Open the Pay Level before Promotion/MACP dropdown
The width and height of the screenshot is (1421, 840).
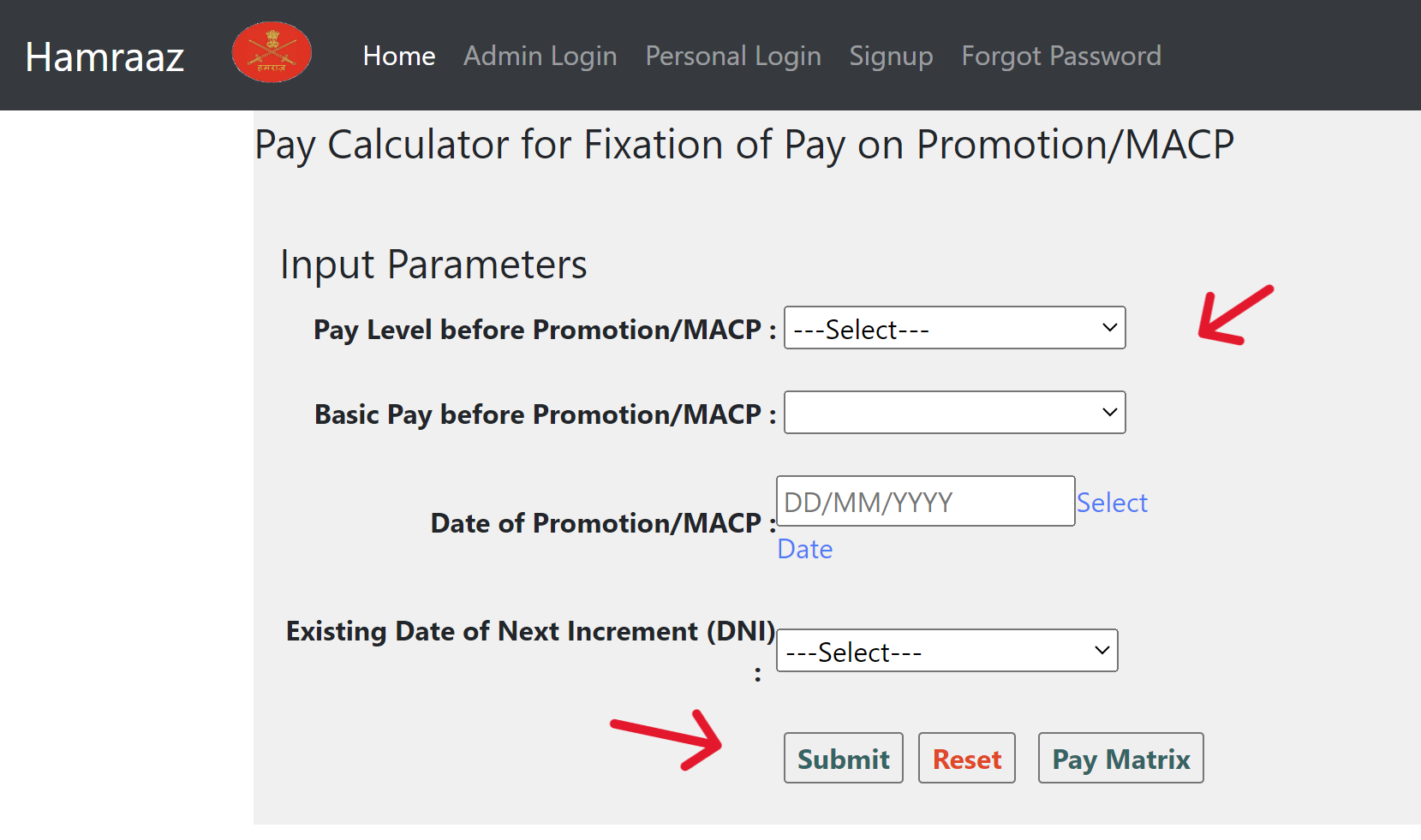pos(954,328)
